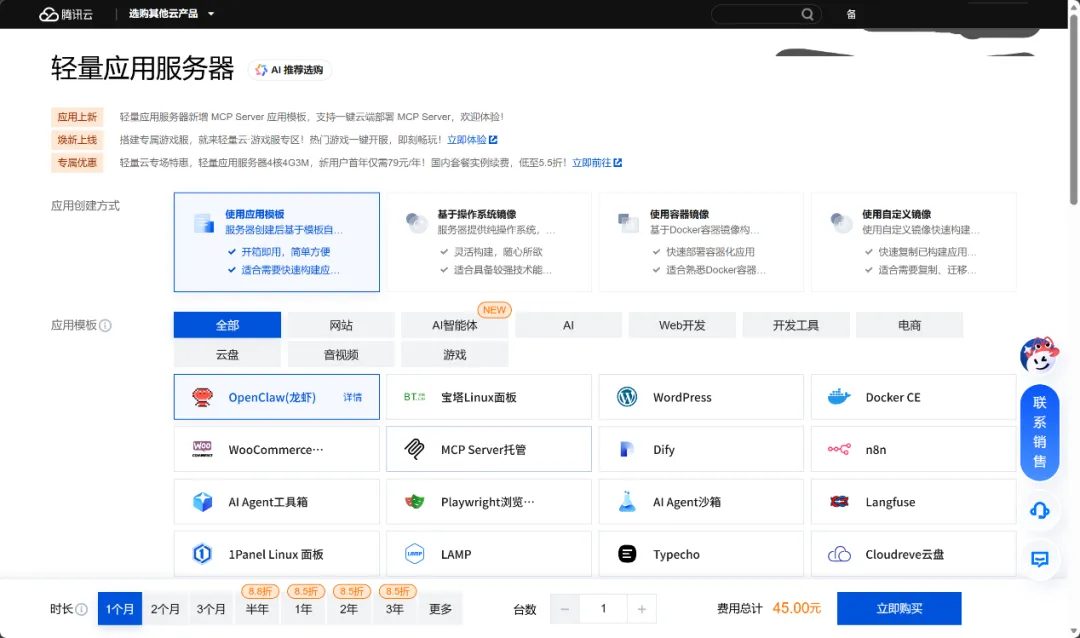This screenshot has width=1080, height=638.
Task: Click the top search input box
Action: coord(766,14)
